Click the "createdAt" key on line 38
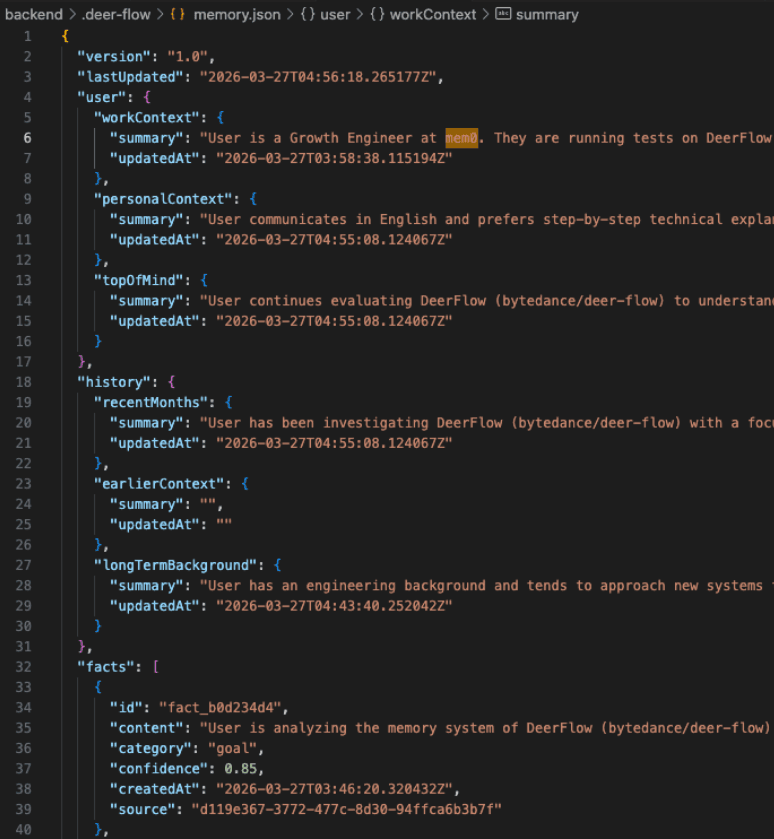Screen dimensions: 774x839 (x=155, y=789)
